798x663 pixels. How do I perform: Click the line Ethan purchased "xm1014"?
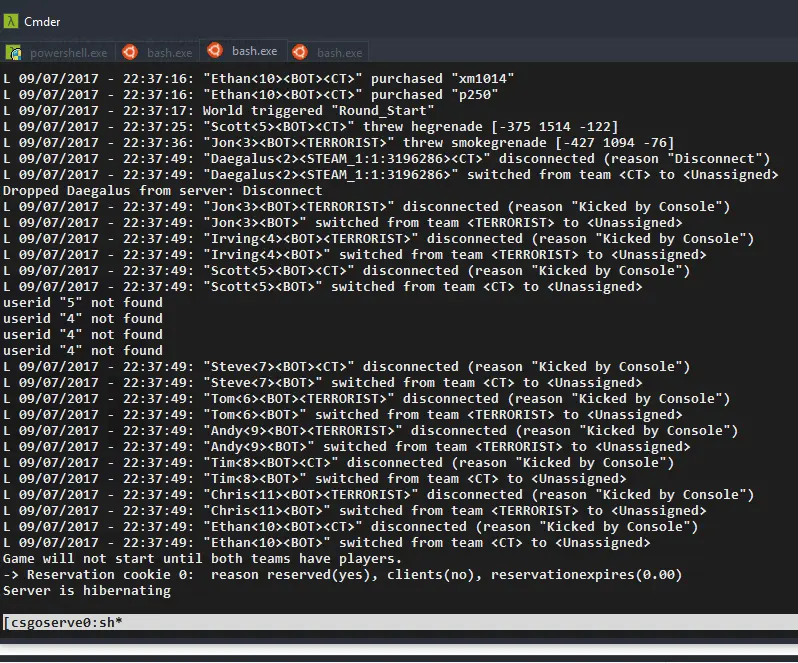click(x=259, y=79)
